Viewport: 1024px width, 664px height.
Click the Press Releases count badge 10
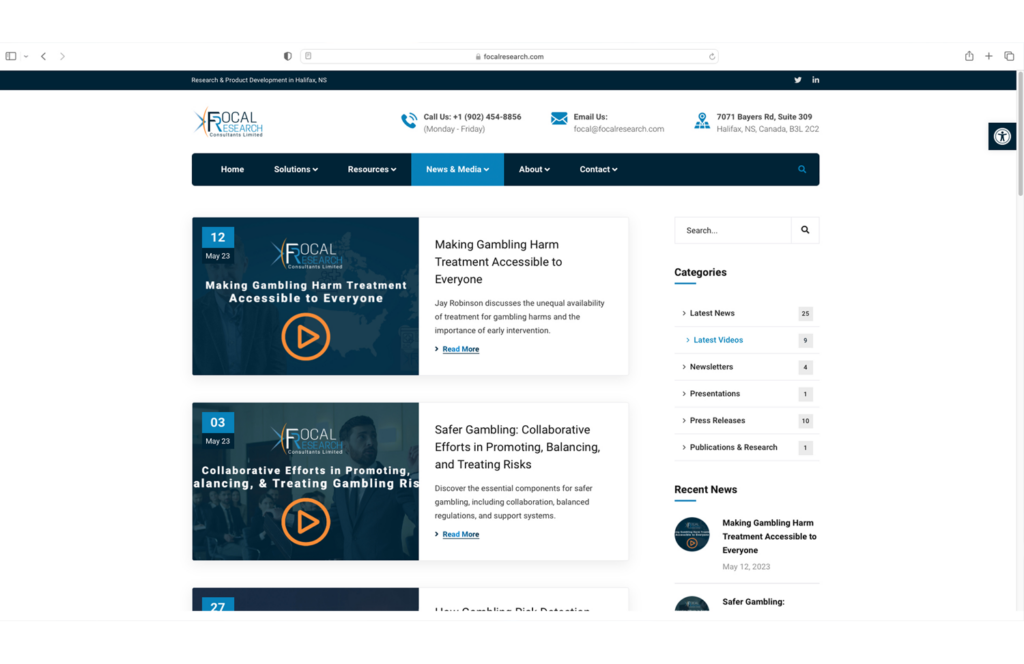(x=805, y=421)
